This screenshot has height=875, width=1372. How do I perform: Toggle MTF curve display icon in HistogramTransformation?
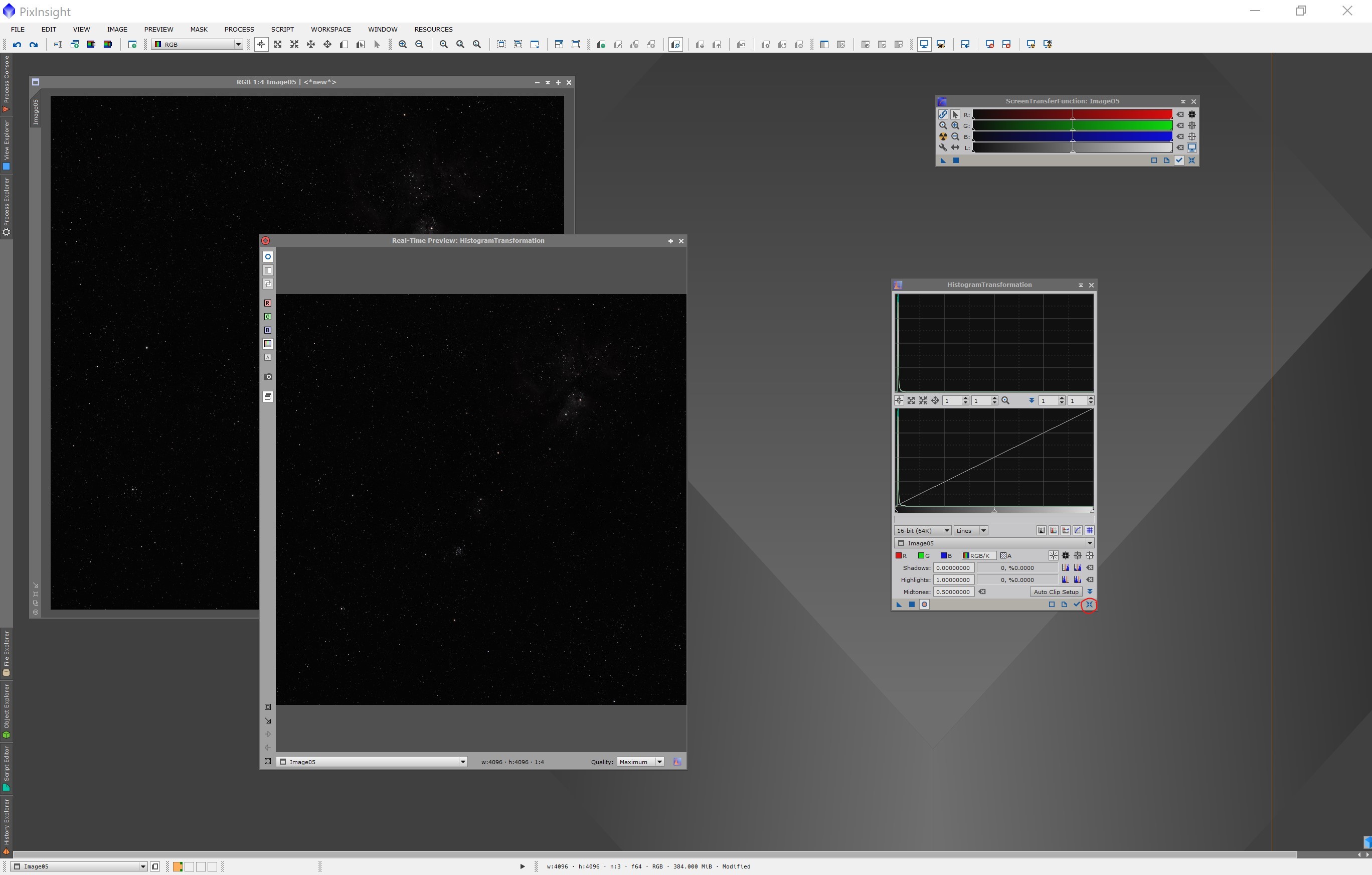(x=1078, y=531)
